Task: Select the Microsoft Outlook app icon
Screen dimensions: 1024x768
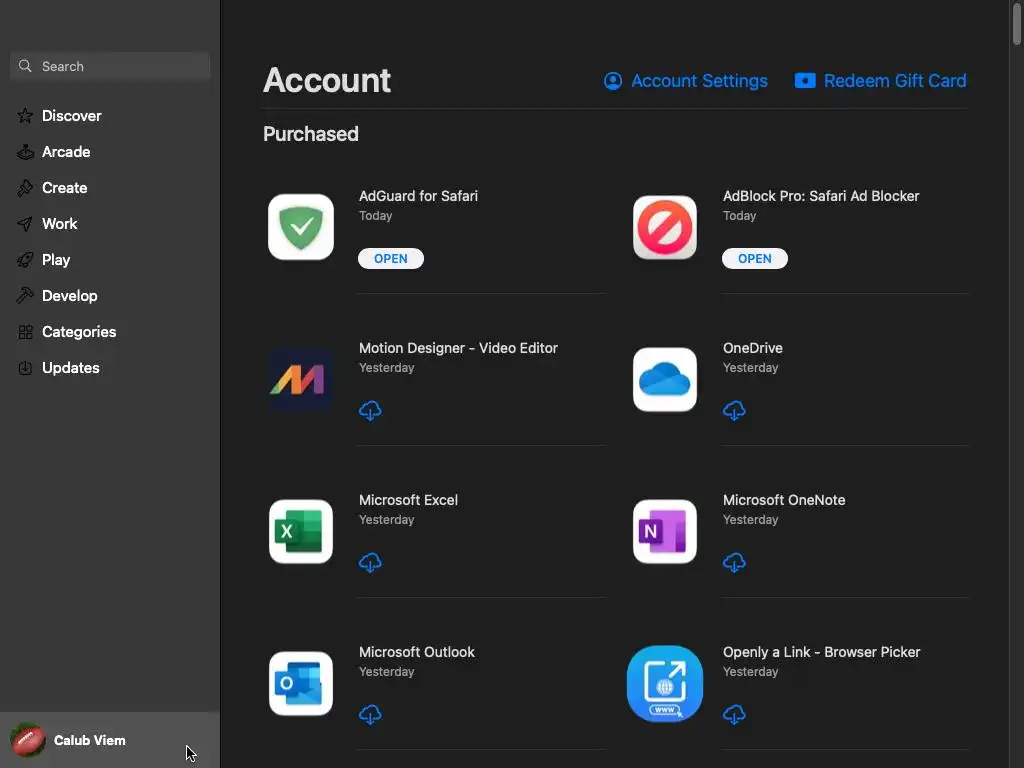Action: (301, 684)
